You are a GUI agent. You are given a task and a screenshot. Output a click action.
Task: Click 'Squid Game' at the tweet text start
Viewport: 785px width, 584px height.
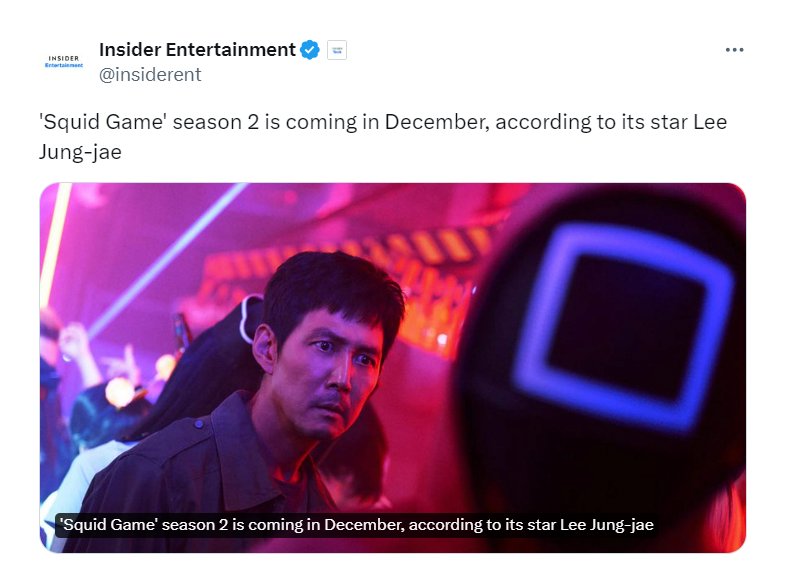103,122
